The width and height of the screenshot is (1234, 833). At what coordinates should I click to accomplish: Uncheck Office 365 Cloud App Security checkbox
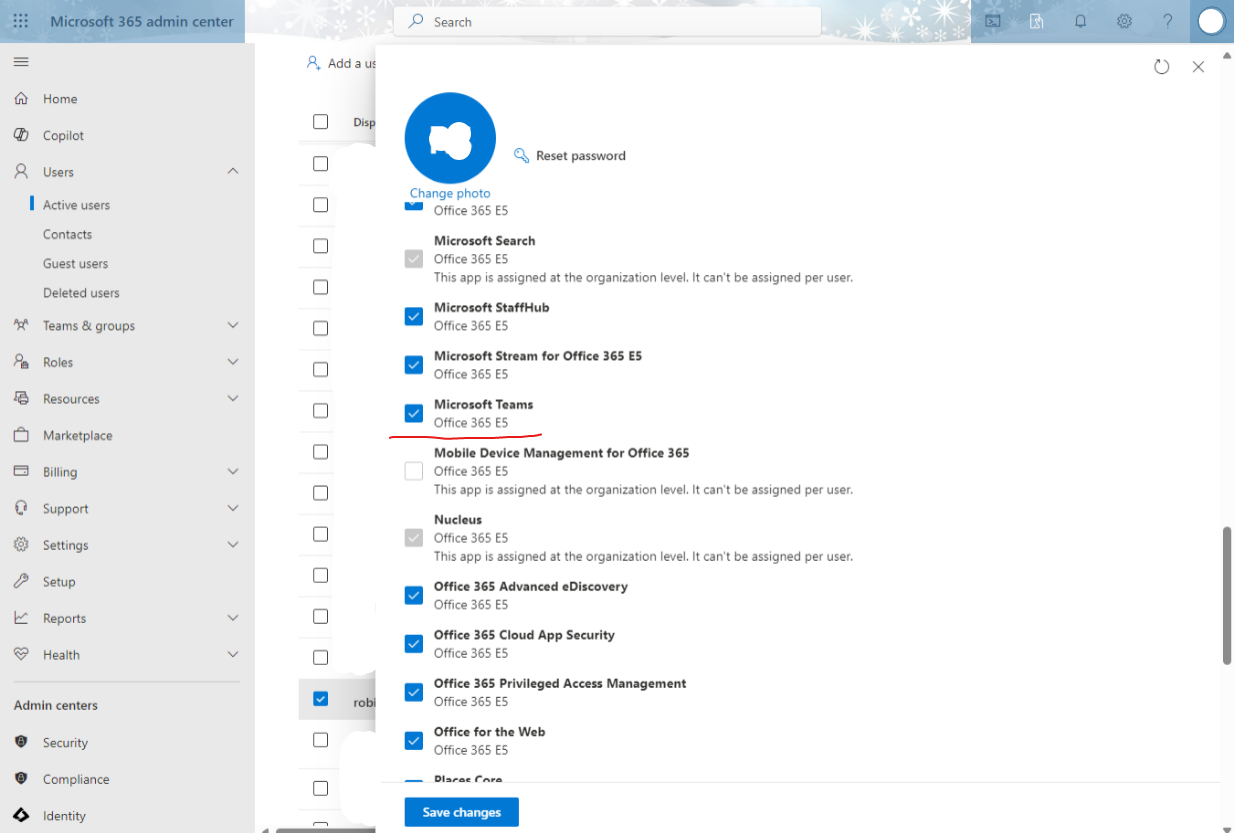pos(414,644)
